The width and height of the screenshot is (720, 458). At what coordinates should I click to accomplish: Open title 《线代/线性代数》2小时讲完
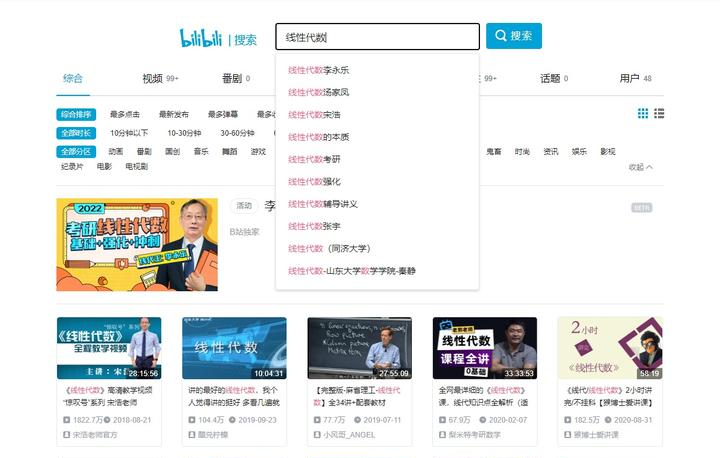[x=610, y=396]
